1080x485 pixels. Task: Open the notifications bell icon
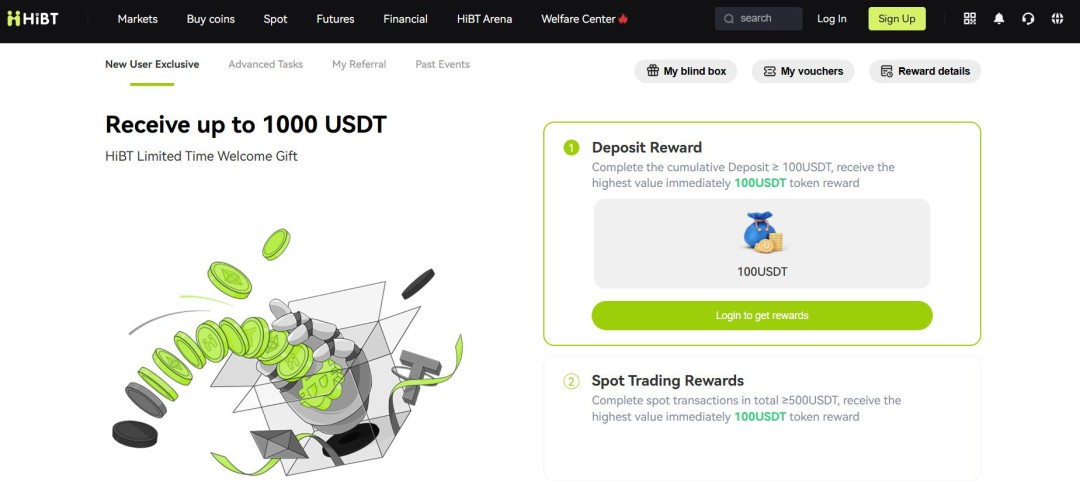999,19
